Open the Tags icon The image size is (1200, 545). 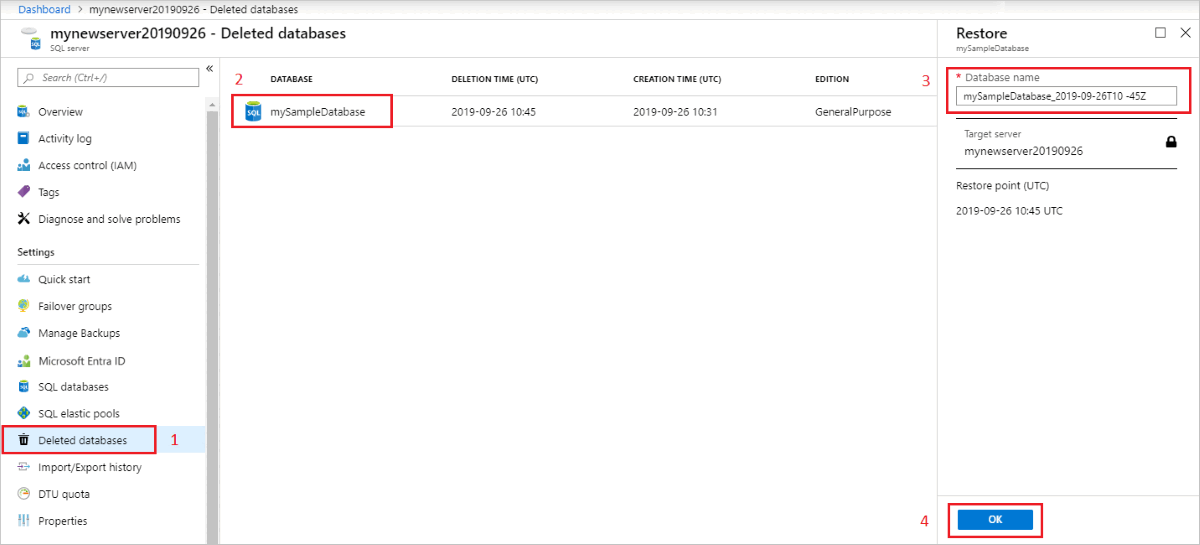click(24, 192)
